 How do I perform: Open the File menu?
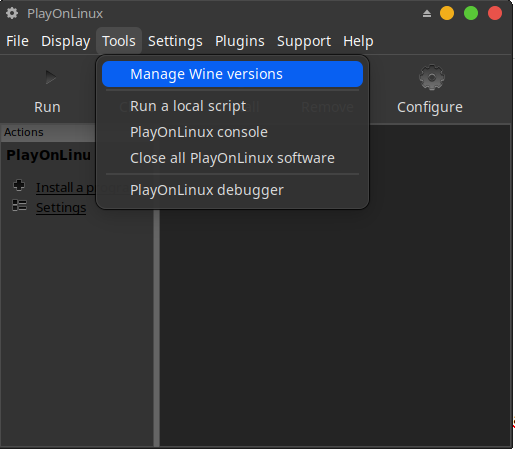(17, 41)
